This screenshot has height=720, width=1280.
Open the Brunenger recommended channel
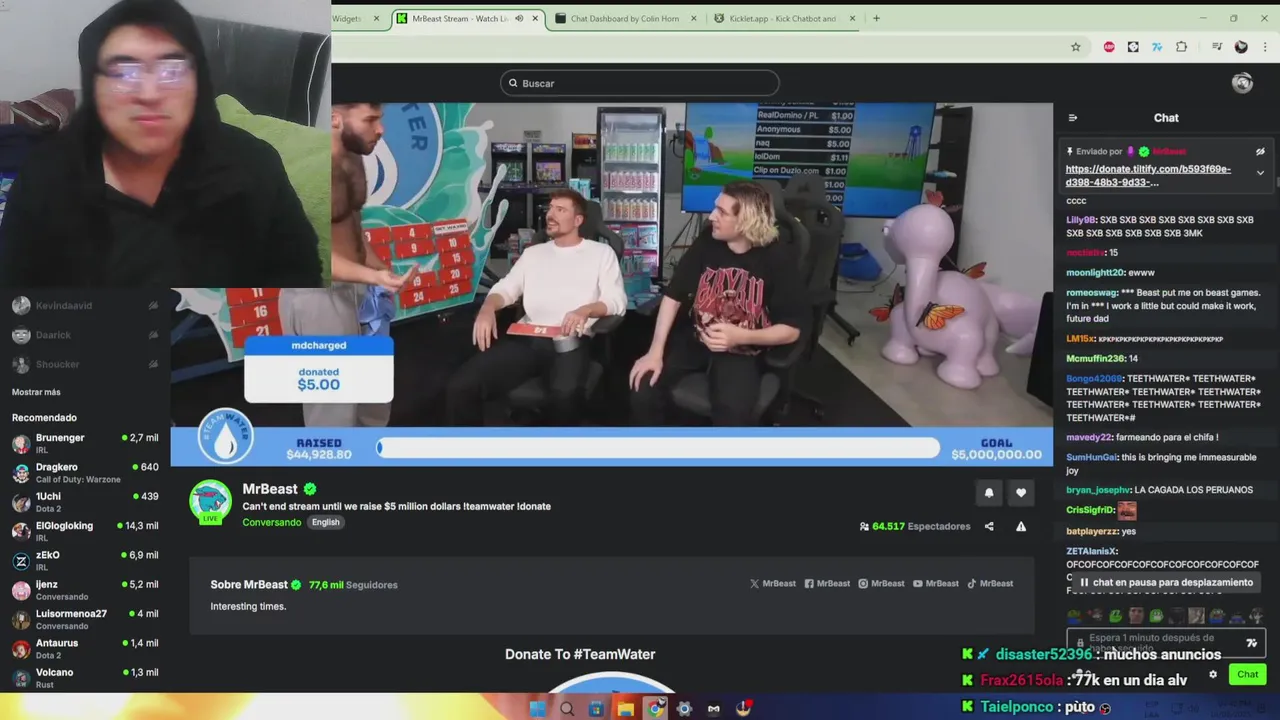(x=85, y=443)
